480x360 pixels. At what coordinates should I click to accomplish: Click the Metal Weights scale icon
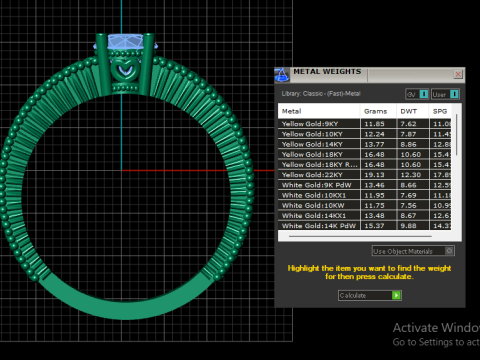click(282, 75)
